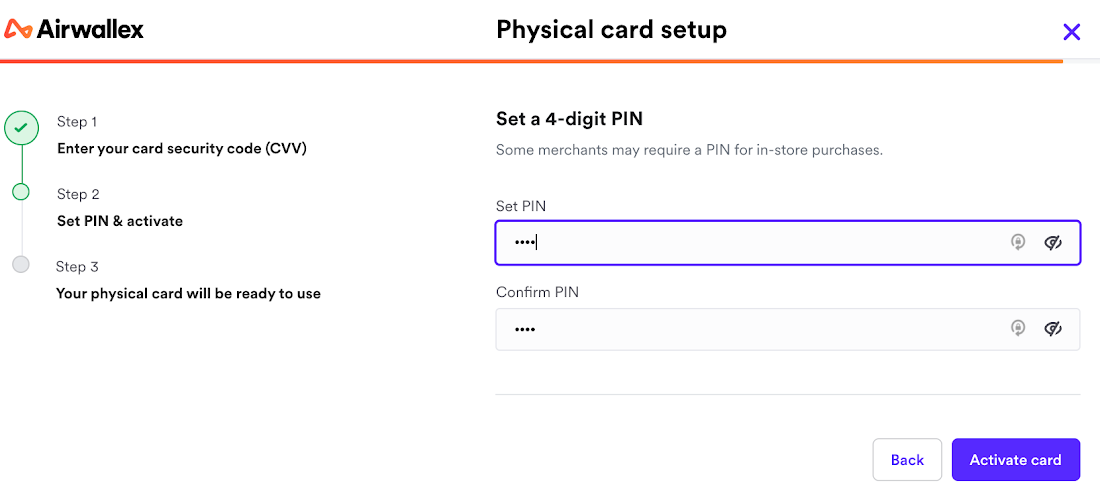Show the hidden Set PIN digits
Image resolution: width=1100 pixels, height=498 pixels.
[x=1052, y=242]
